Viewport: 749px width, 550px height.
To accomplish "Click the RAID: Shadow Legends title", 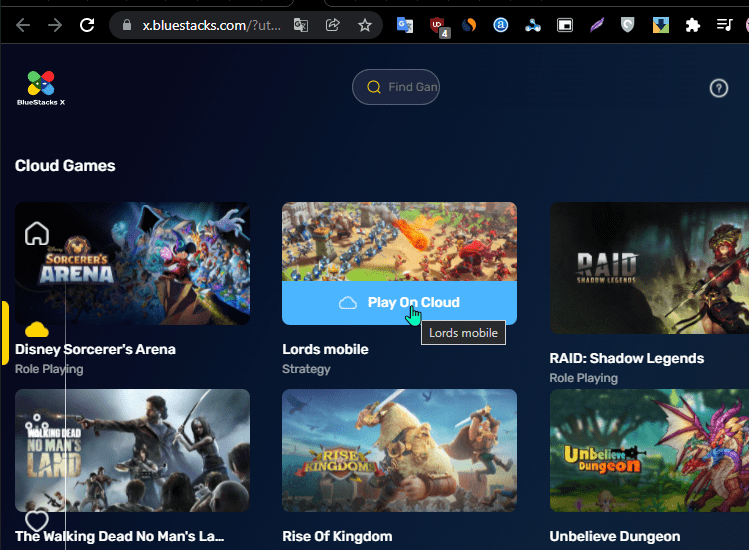I will [x=627, y=358].
